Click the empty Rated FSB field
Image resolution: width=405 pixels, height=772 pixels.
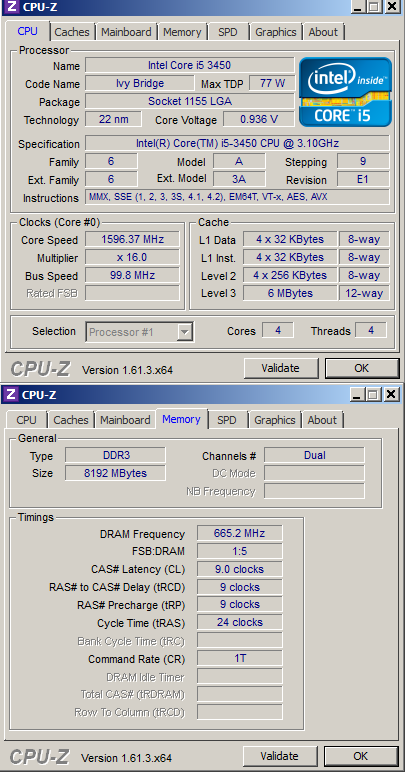[132, 293]
